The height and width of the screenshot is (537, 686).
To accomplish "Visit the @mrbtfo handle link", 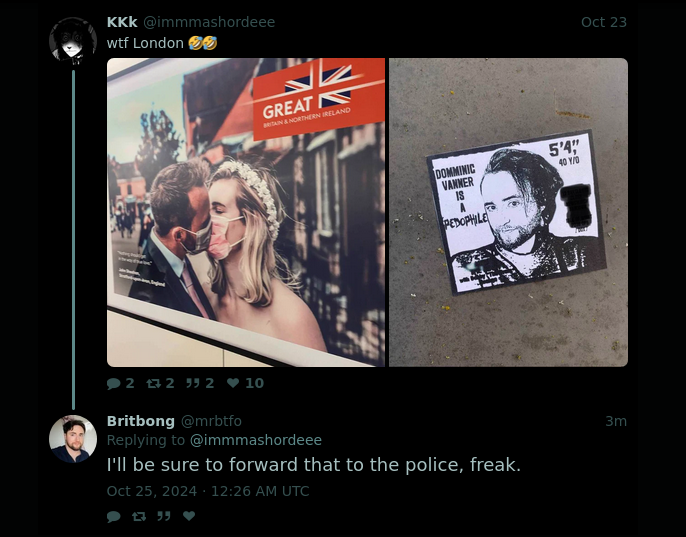I will (x=211, y=421).
